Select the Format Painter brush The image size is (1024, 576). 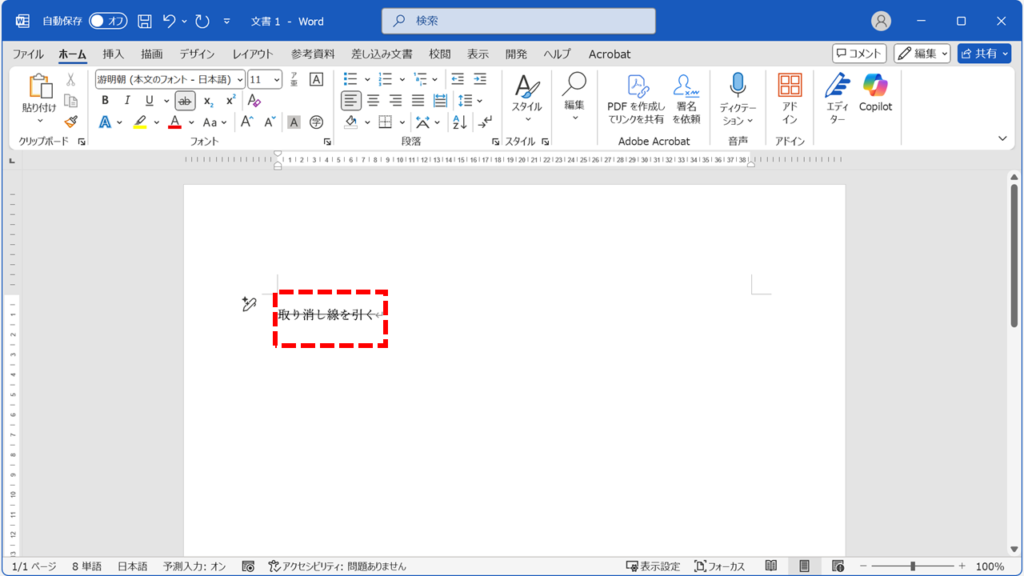click(71, 121)
